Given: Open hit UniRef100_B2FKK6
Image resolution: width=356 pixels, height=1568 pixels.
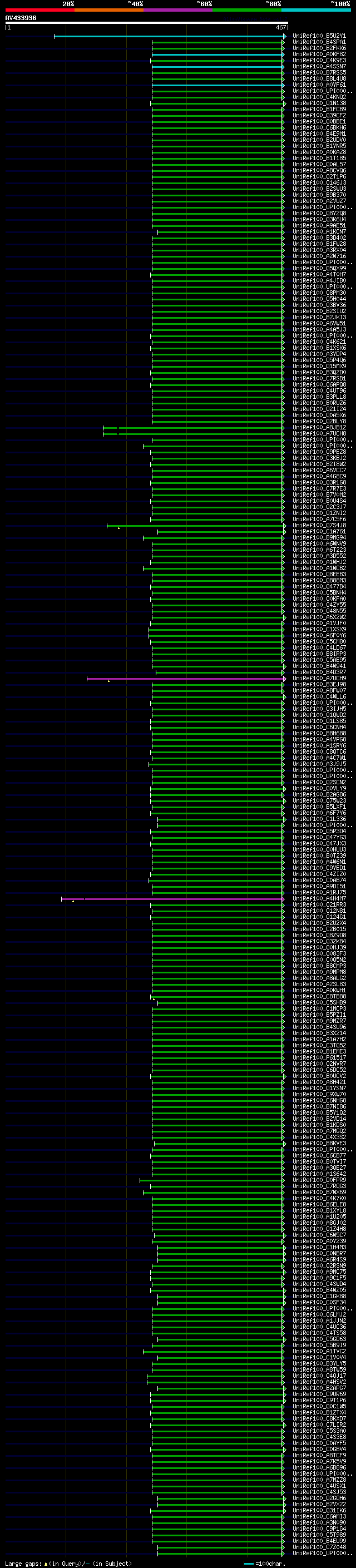Looking at the screenshot, I should click(x=319, y=49).
